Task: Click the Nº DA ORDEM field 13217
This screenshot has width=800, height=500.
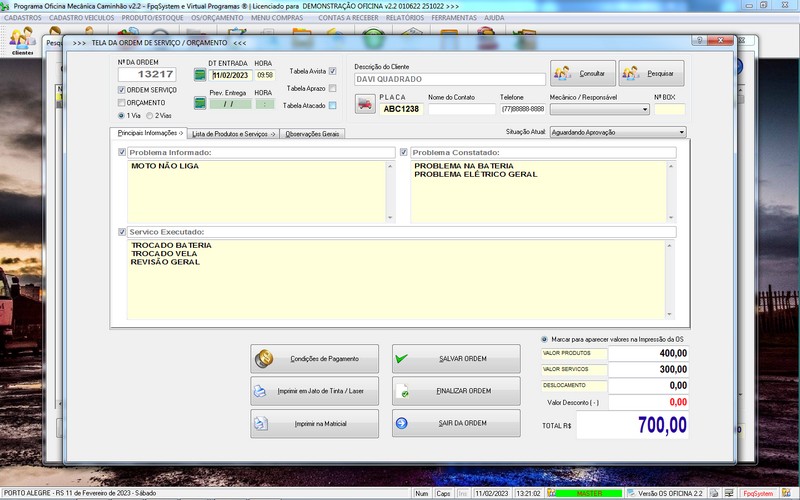Action: click(147, 74)
